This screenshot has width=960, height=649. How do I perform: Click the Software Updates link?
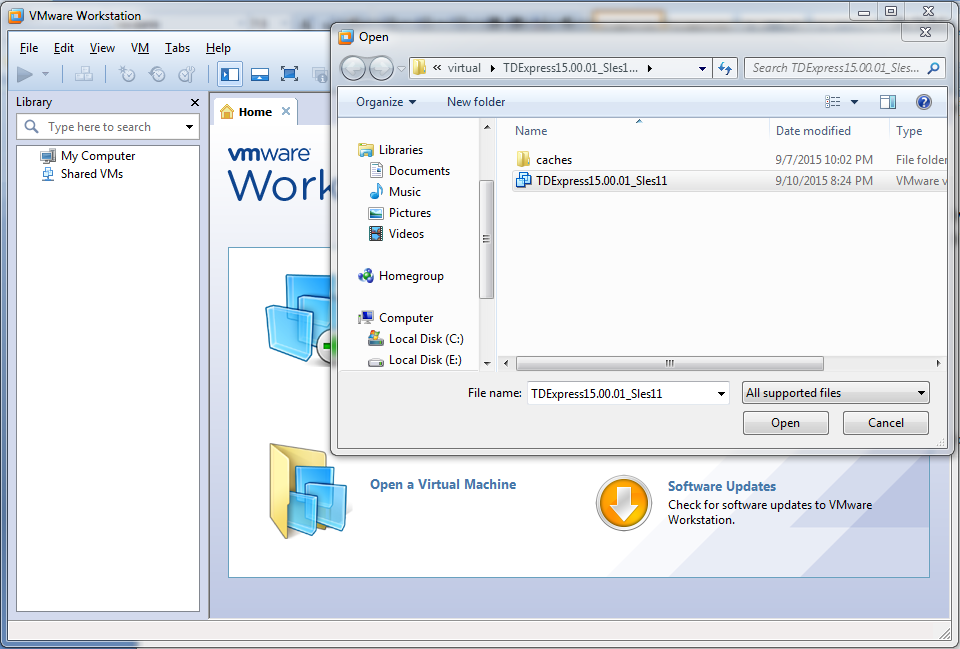click(722, 486)
